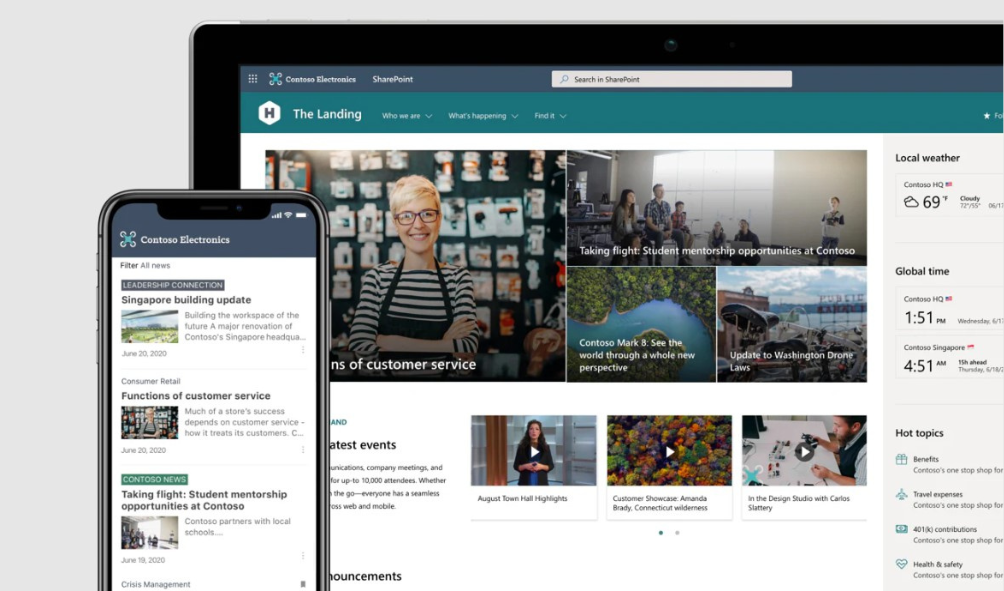1004x591 pixels.
Task: Click the Consumer Retail category label
Action: pyautogui.click(x=150, y=381)
